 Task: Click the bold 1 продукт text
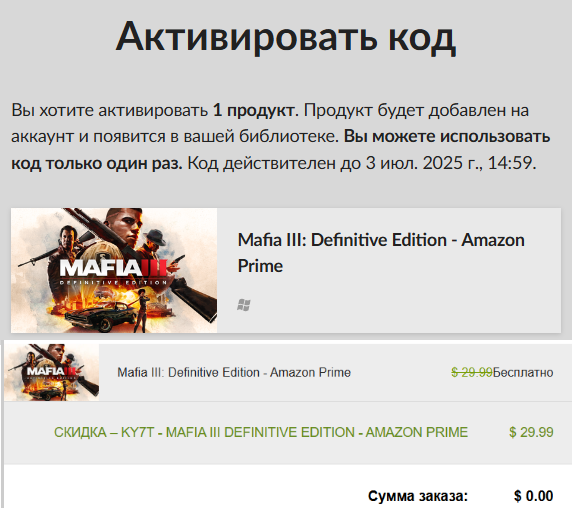(x=256, y=110)
